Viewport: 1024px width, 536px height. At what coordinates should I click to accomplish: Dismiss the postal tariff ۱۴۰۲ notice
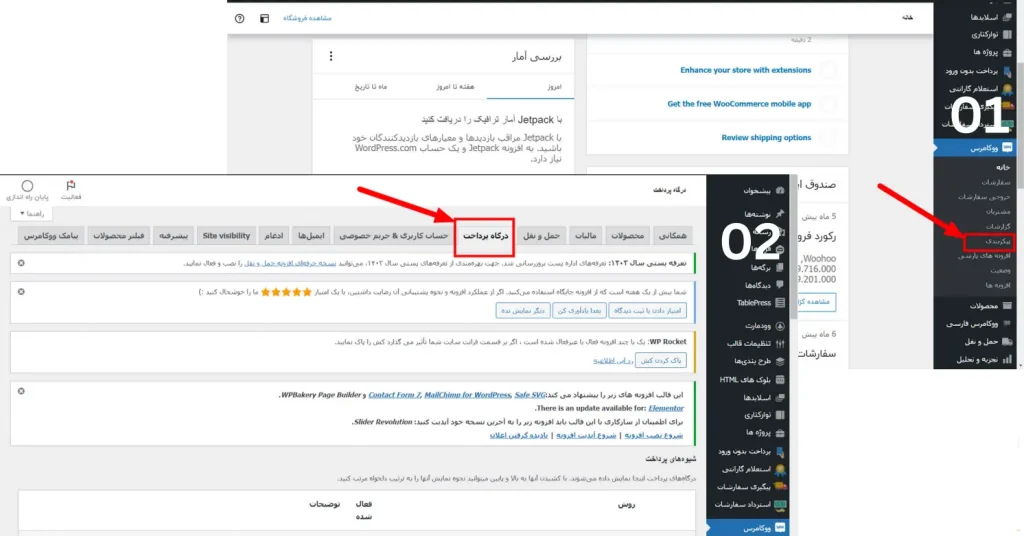pos(21,263)
